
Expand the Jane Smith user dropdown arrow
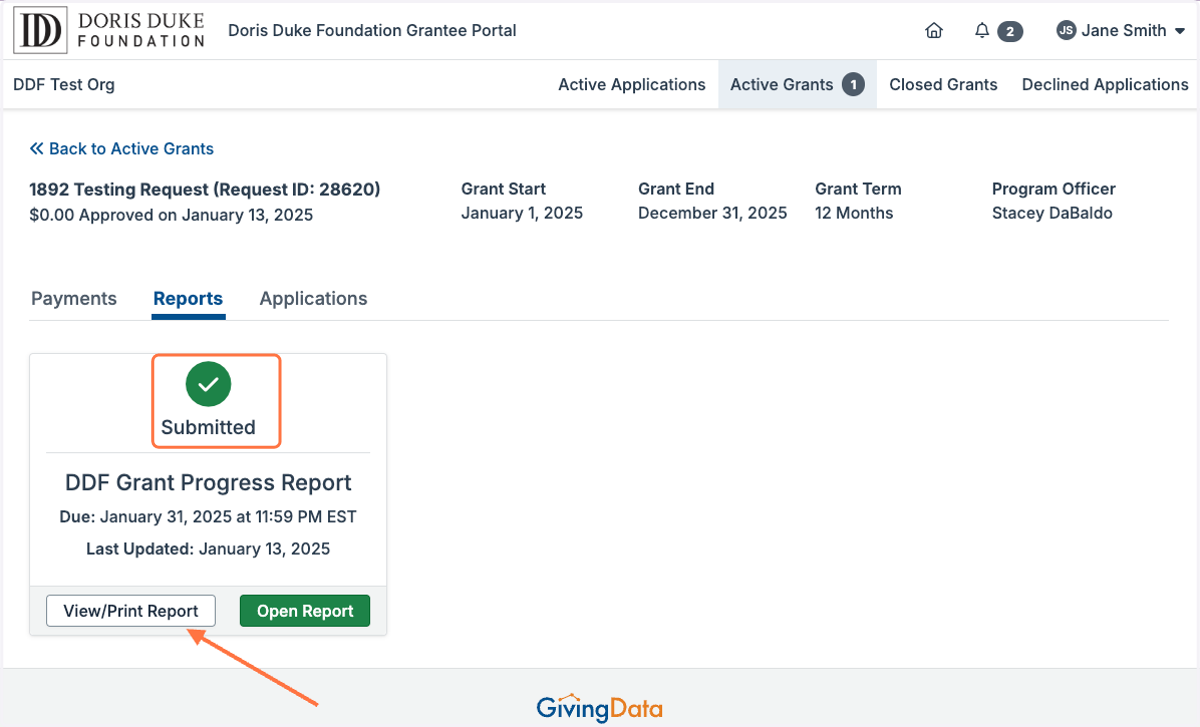click(1180, 31)
